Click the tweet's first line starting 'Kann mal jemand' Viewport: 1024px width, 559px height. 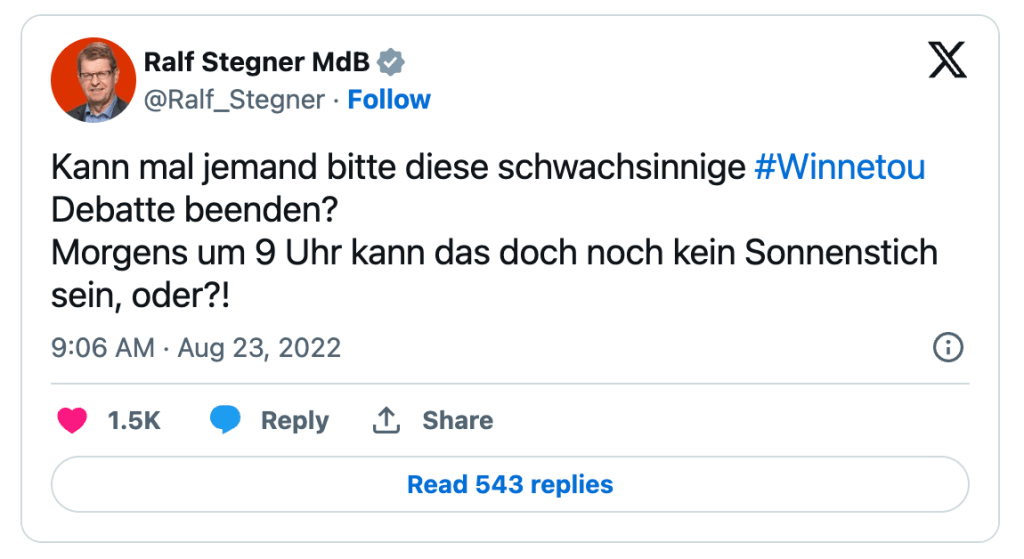click(x=400, y=168)
